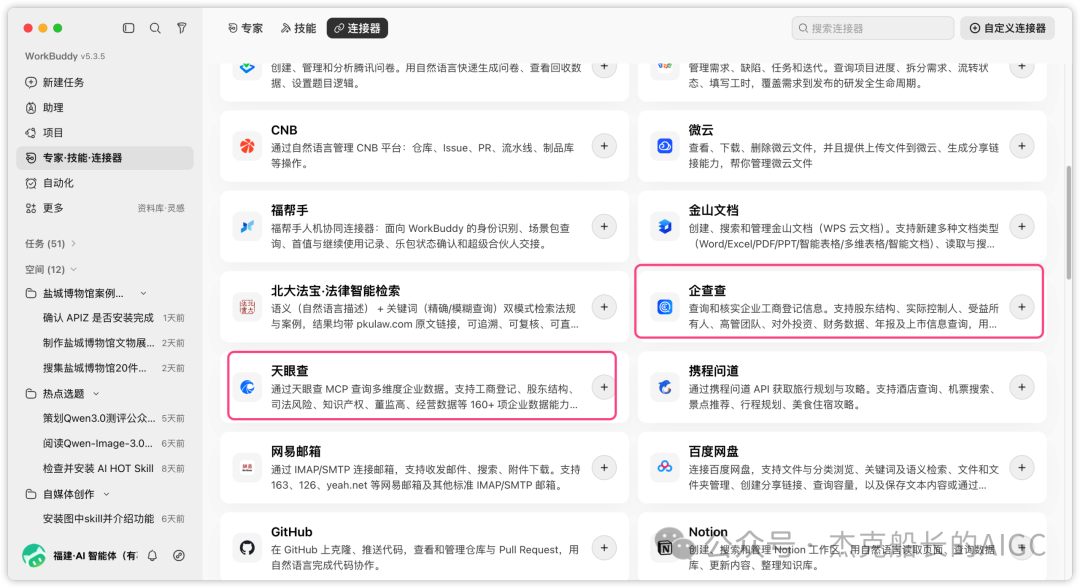Viewport: 1080px width, 588px height.
Task: Click the circular icon beside the bell
Action: click(x=179, y=556)
